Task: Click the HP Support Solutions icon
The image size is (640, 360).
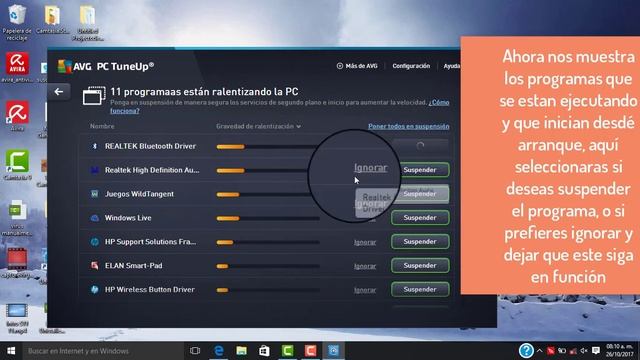Action: click(94, 242)
